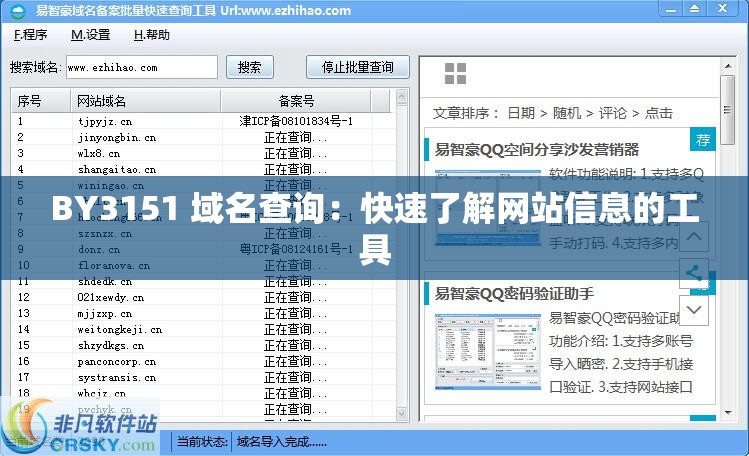Click the 网站域名 column header

(146, 101)
